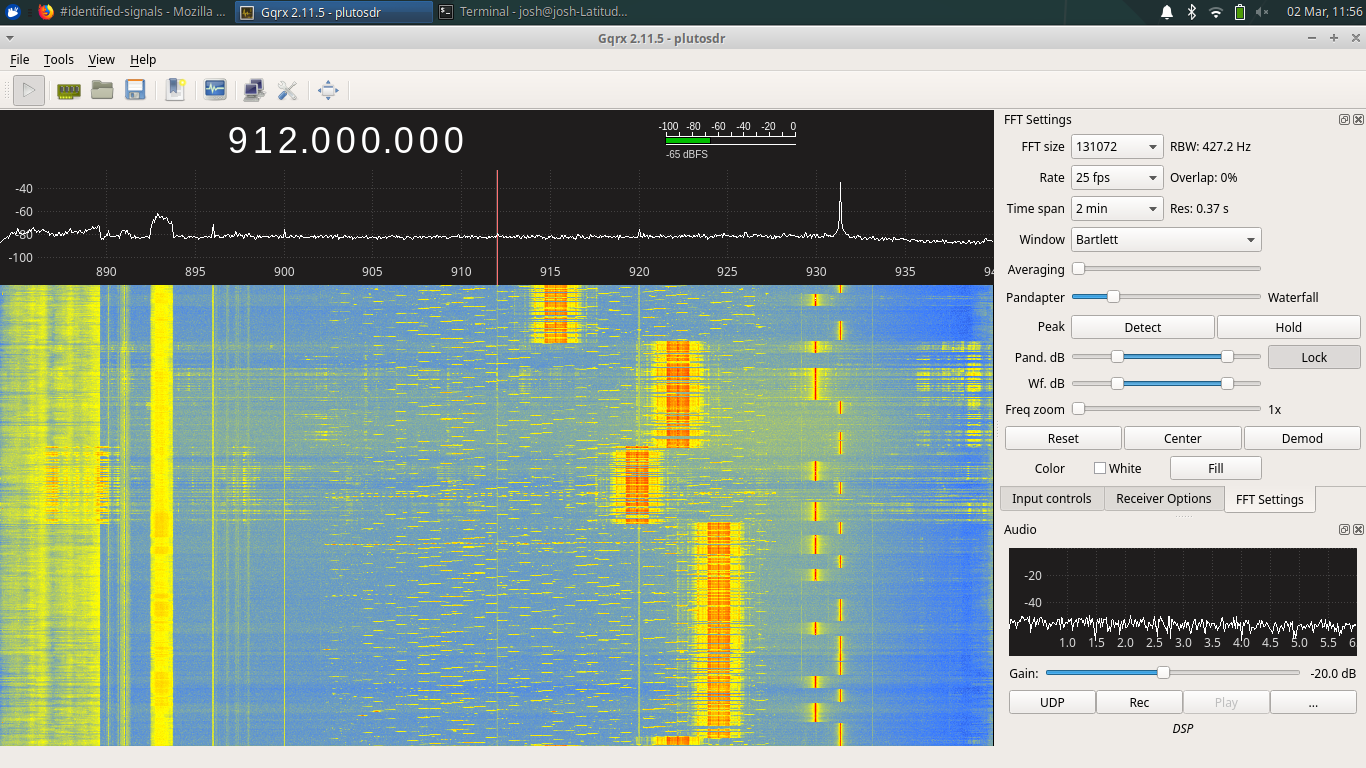Toggle remote control via networked computers icon
1366x768 pixels.
click(x=254, y=90)
